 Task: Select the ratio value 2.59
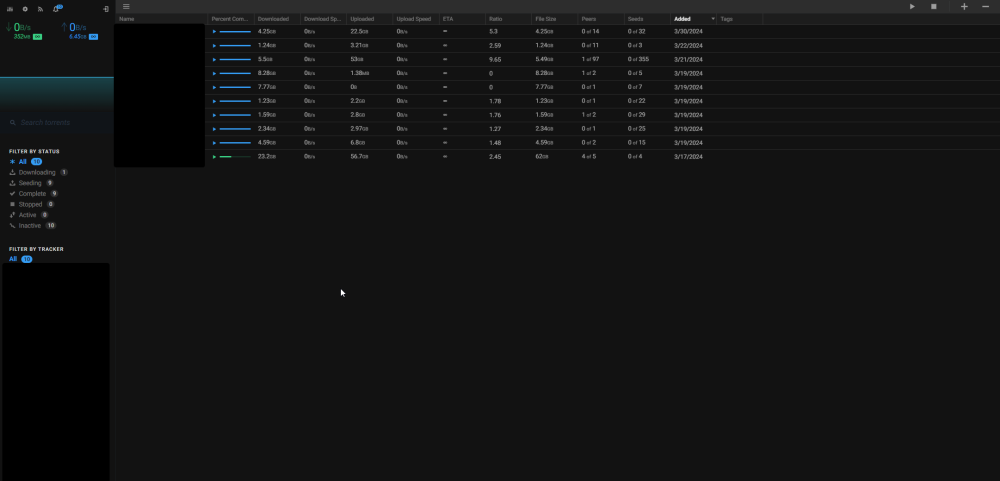[x=495, y=45]
